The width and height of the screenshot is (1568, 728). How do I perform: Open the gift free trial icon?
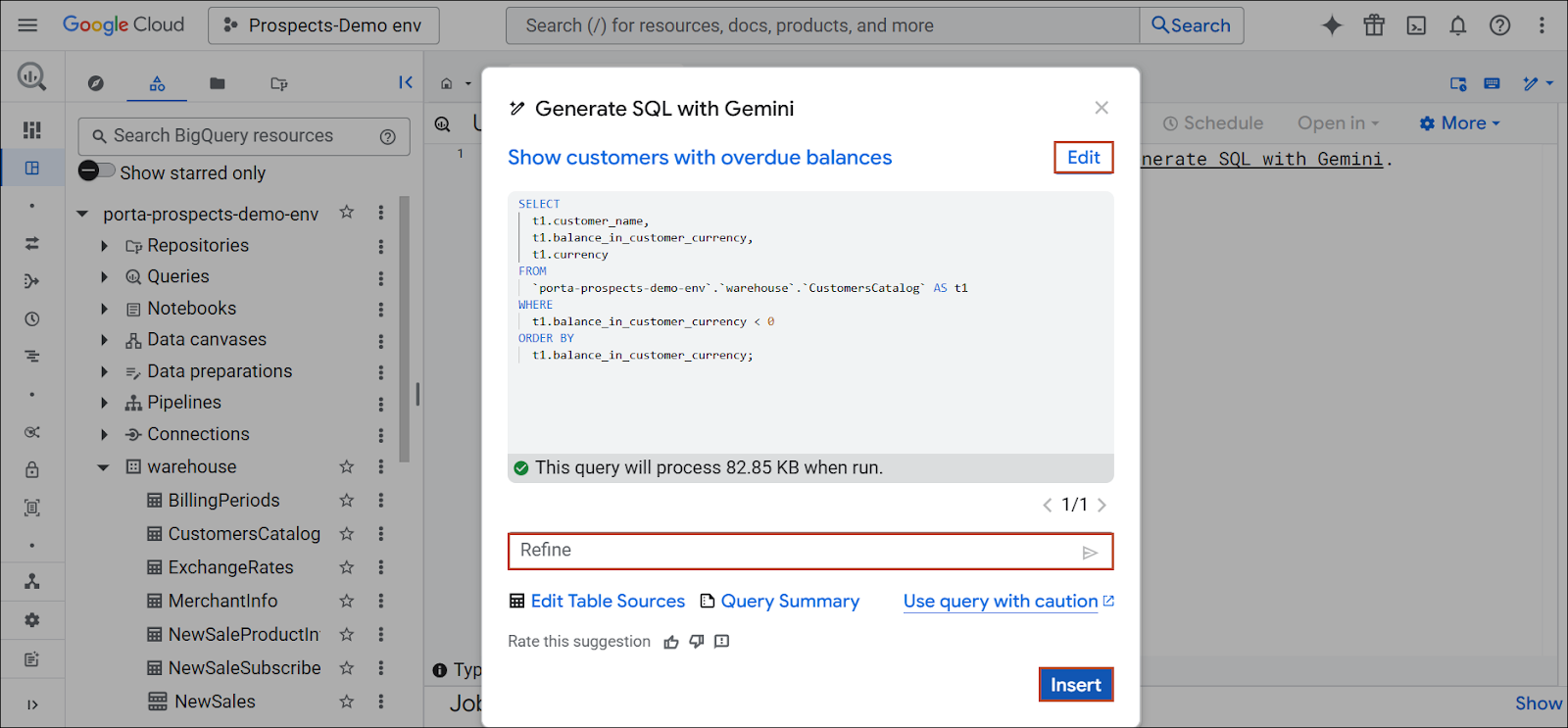1374,25
